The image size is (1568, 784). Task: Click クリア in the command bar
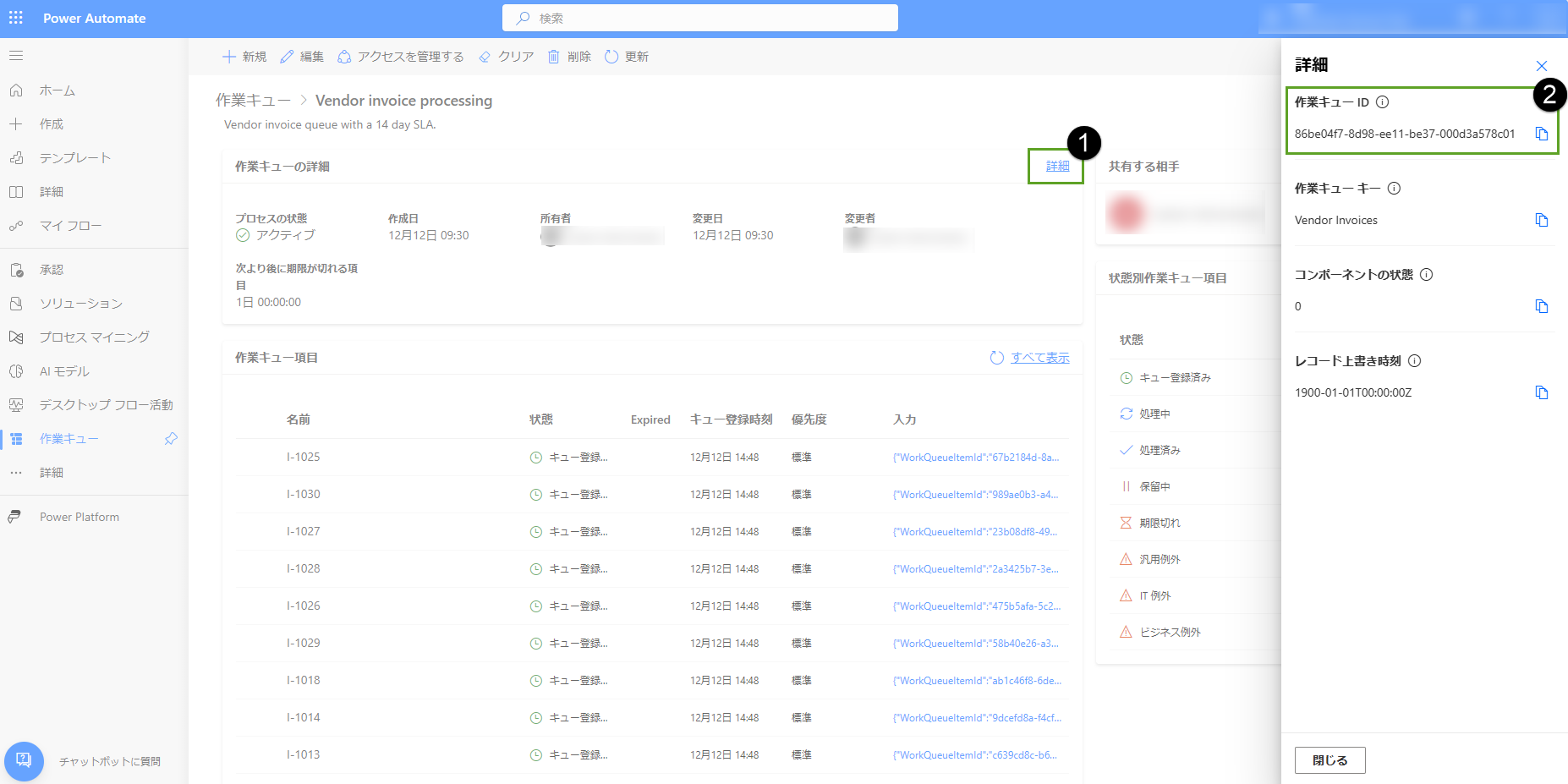point(506,57)
